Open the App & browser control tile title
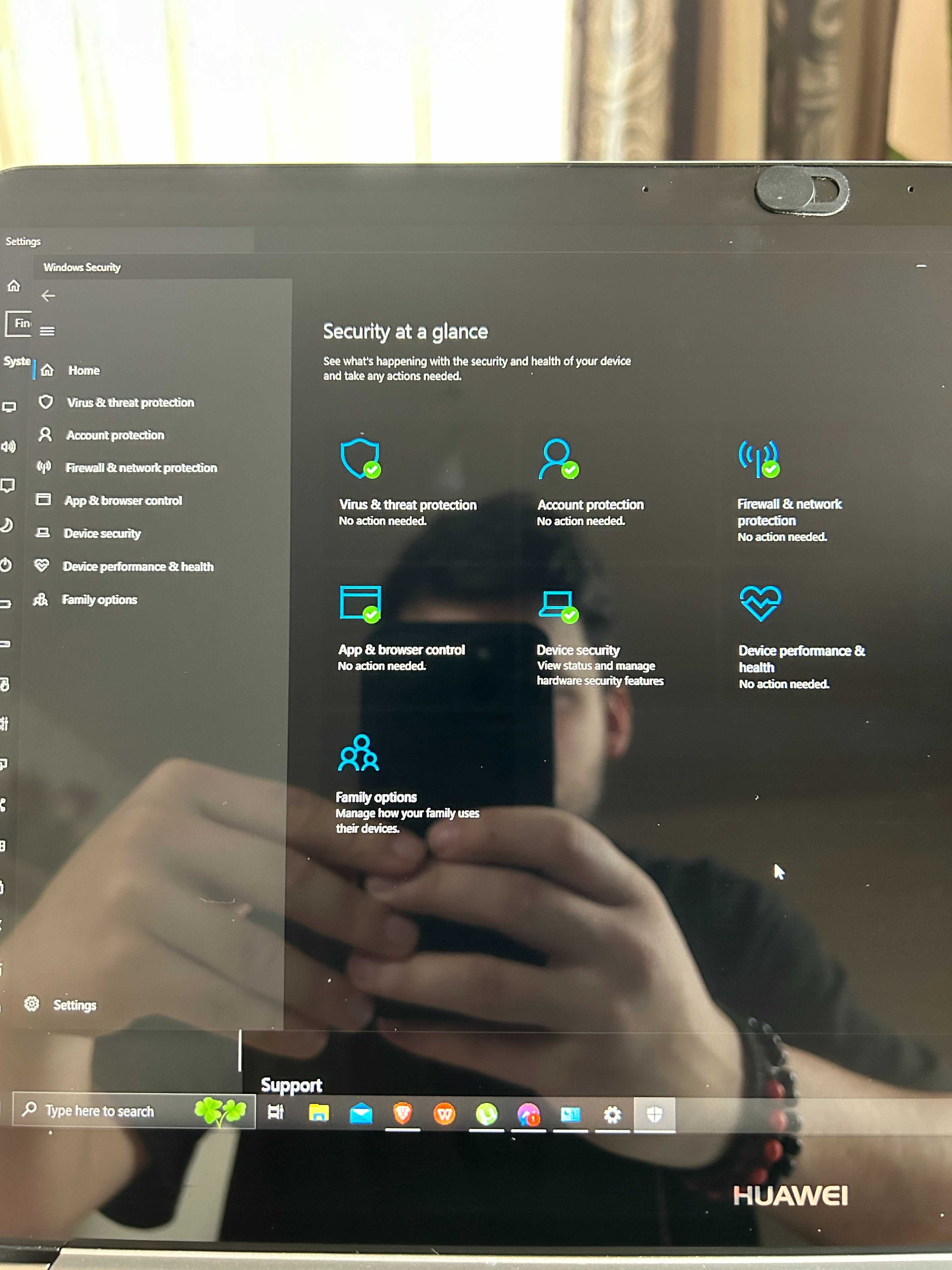The width and height of the screenshot is (952, 1270). [x=401, y=650]
